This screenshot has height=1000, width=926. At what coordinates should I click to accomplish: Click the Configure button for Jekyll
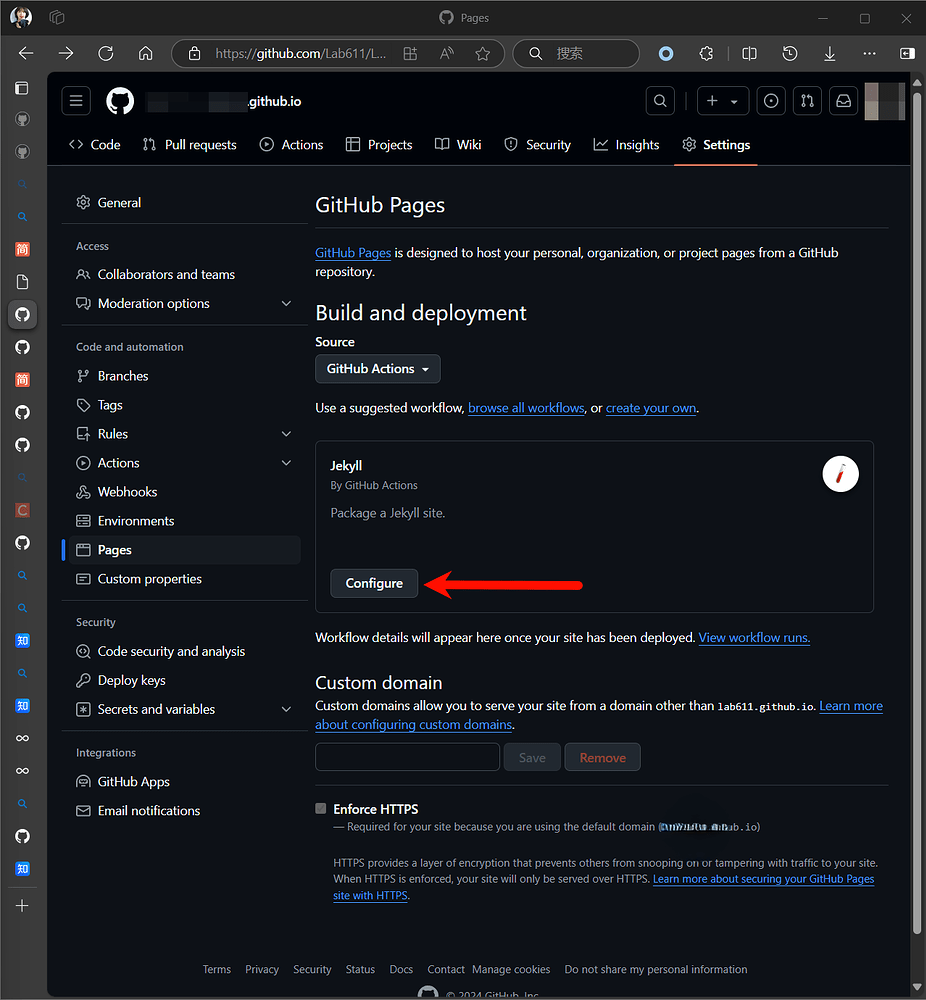[374, 583]
